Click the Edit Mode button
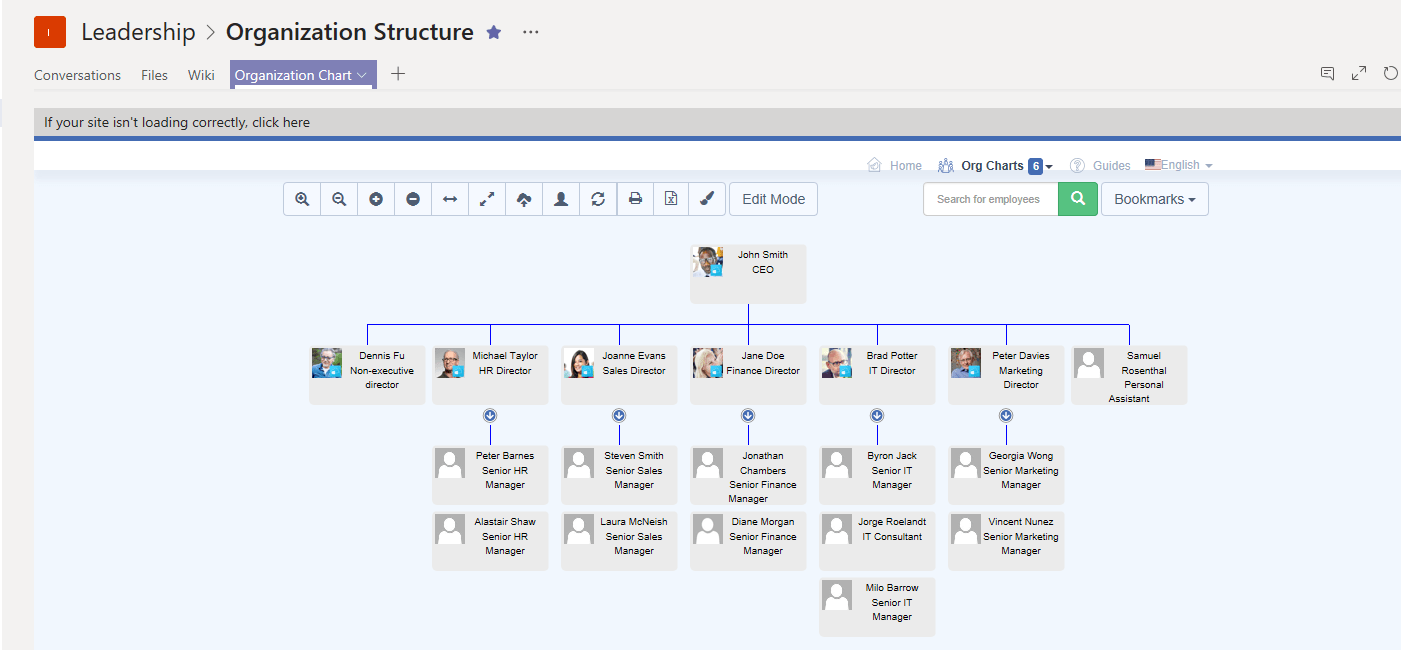 pyautogui.click(x=773, y=199)
